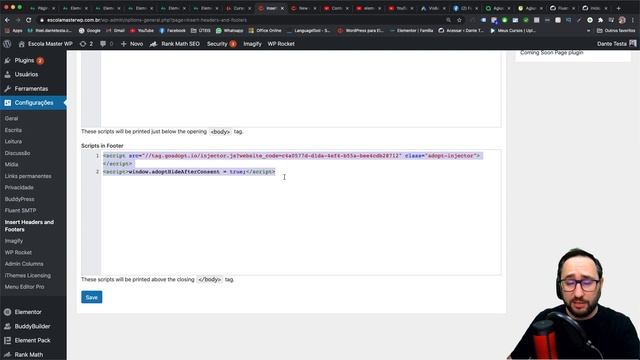The height and width of the screenshot is (360, 640).
Task: Open the Mídia settings submenu
Action: click(x=11, y=164)
